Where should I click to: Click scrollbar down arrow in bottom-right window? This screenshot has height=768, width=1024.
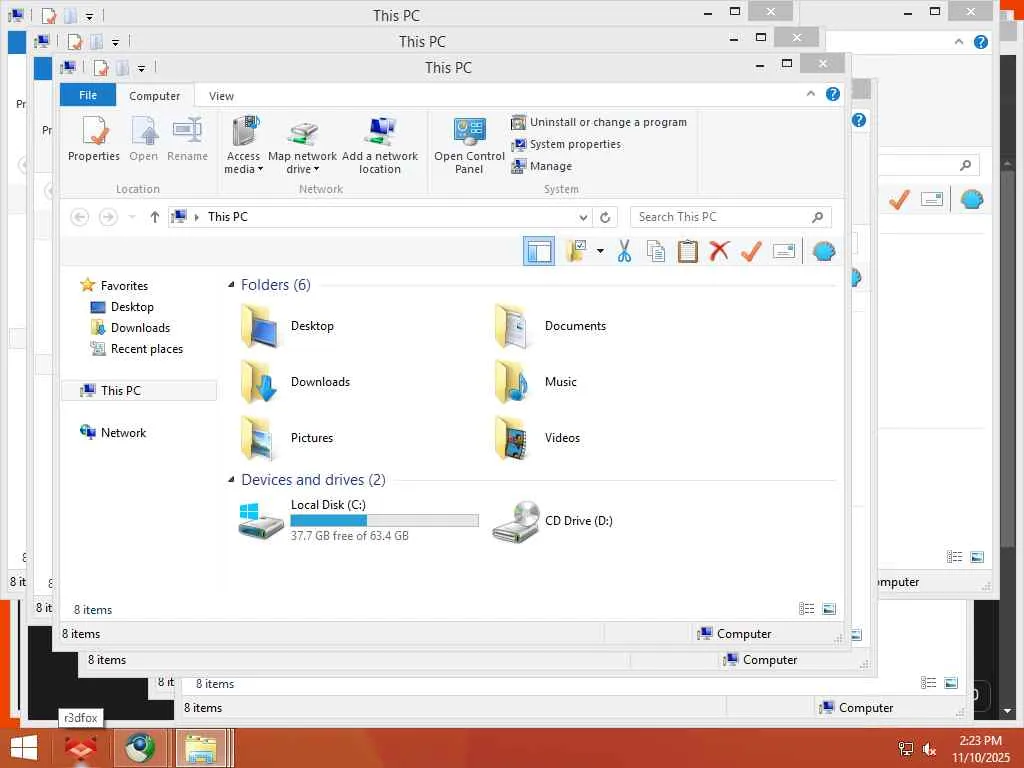click(x=1007, y=711)
